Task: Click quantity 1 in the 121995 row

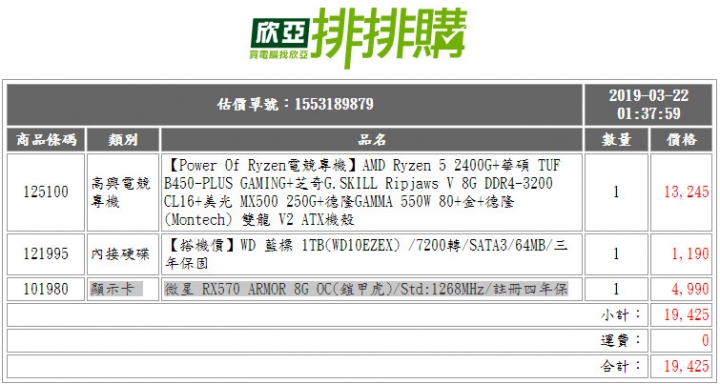Action: (x=616, y=254)
